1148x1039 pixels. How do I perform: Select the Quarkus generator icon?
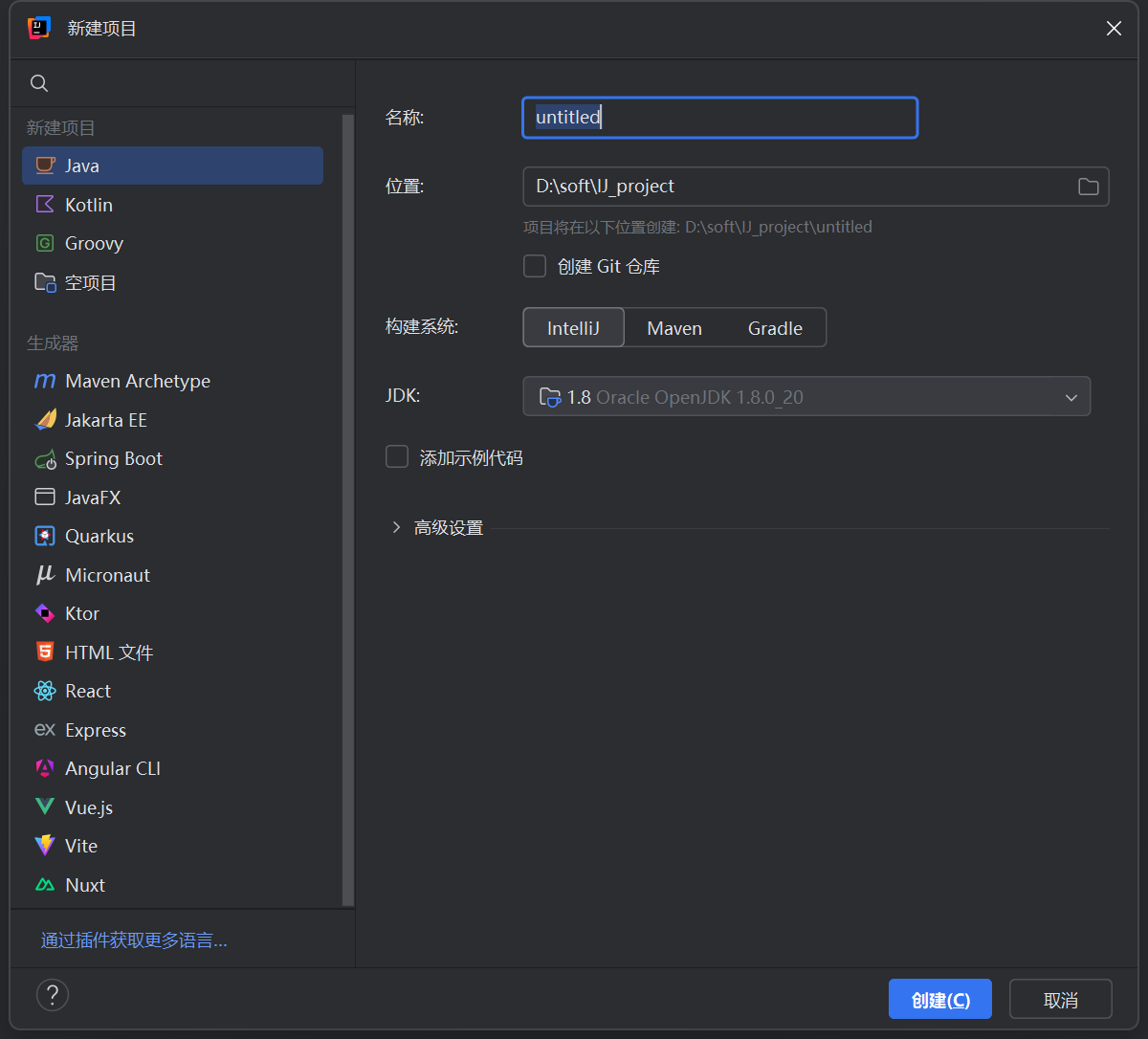pyautogui.click(x=44, y=536)
